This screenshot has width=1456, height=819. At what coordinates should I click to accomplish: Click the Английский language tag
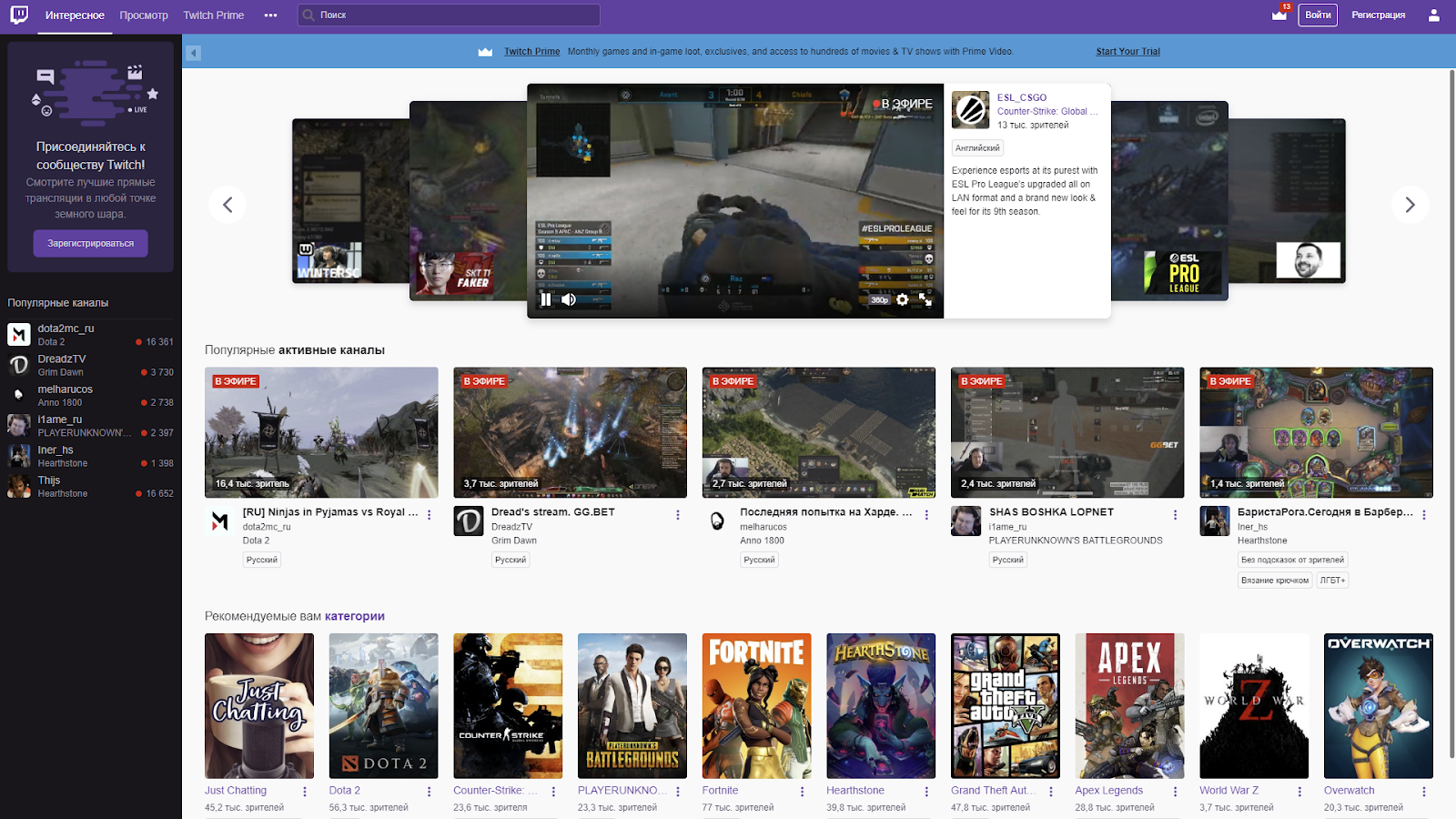977,147
